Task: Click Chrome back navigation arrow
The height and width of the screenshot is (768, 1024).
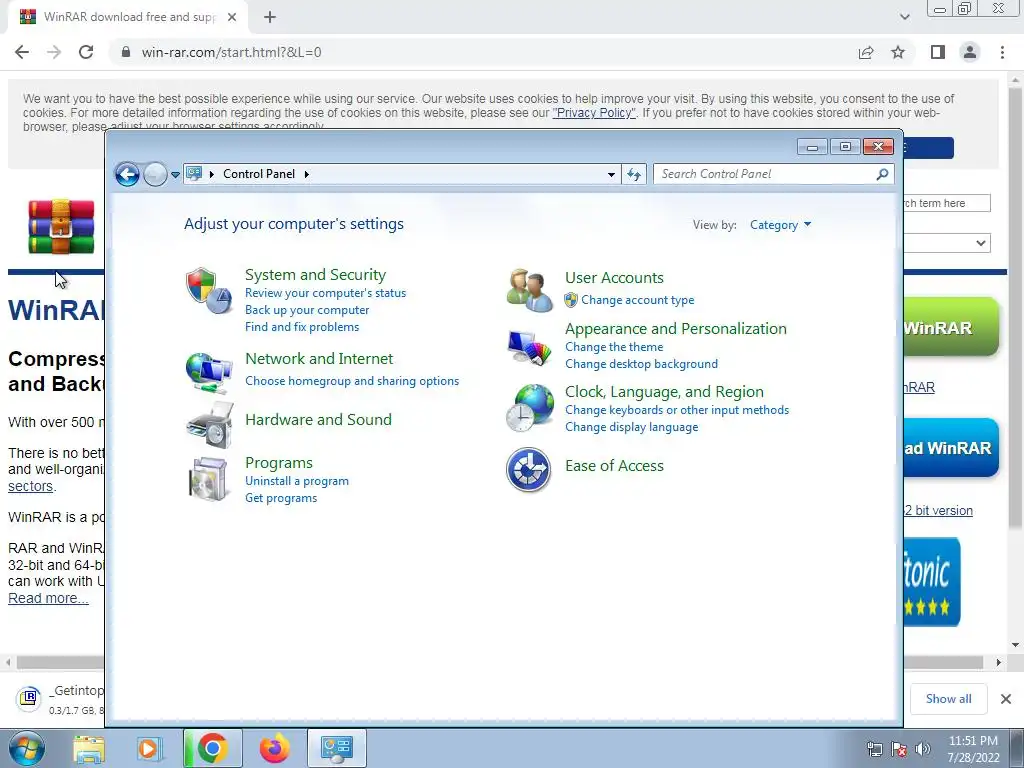Action: [22, 52]
